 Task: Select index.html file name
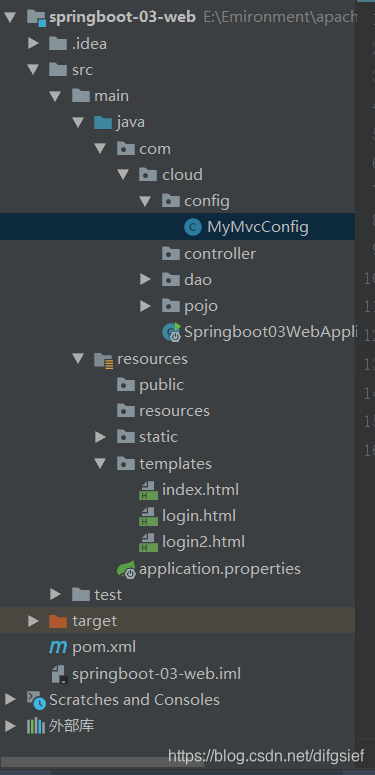(x=200, y=490)
